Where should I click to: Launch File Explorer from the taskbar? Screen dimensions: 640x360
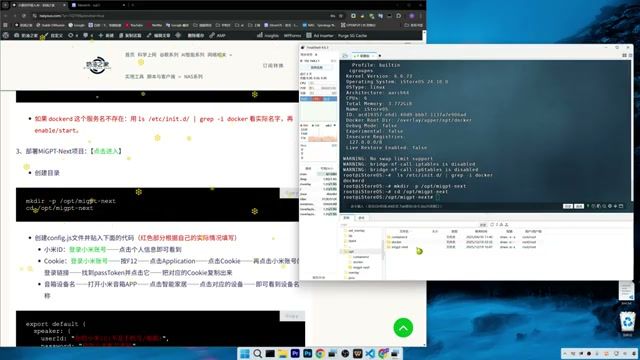click(x=282, y=353)
